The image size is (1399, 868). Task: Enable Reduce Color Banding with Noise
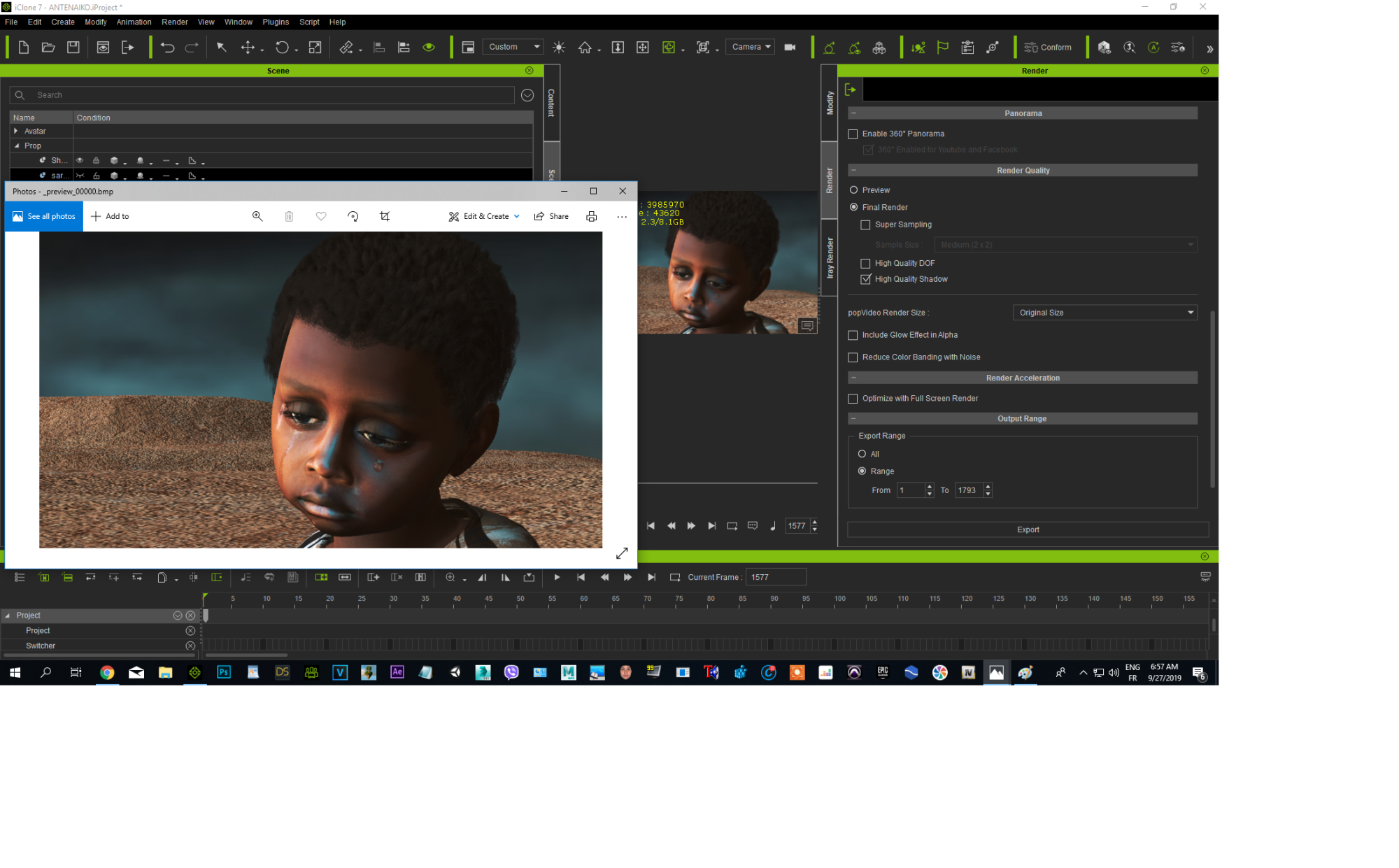[x=853, y=357]
